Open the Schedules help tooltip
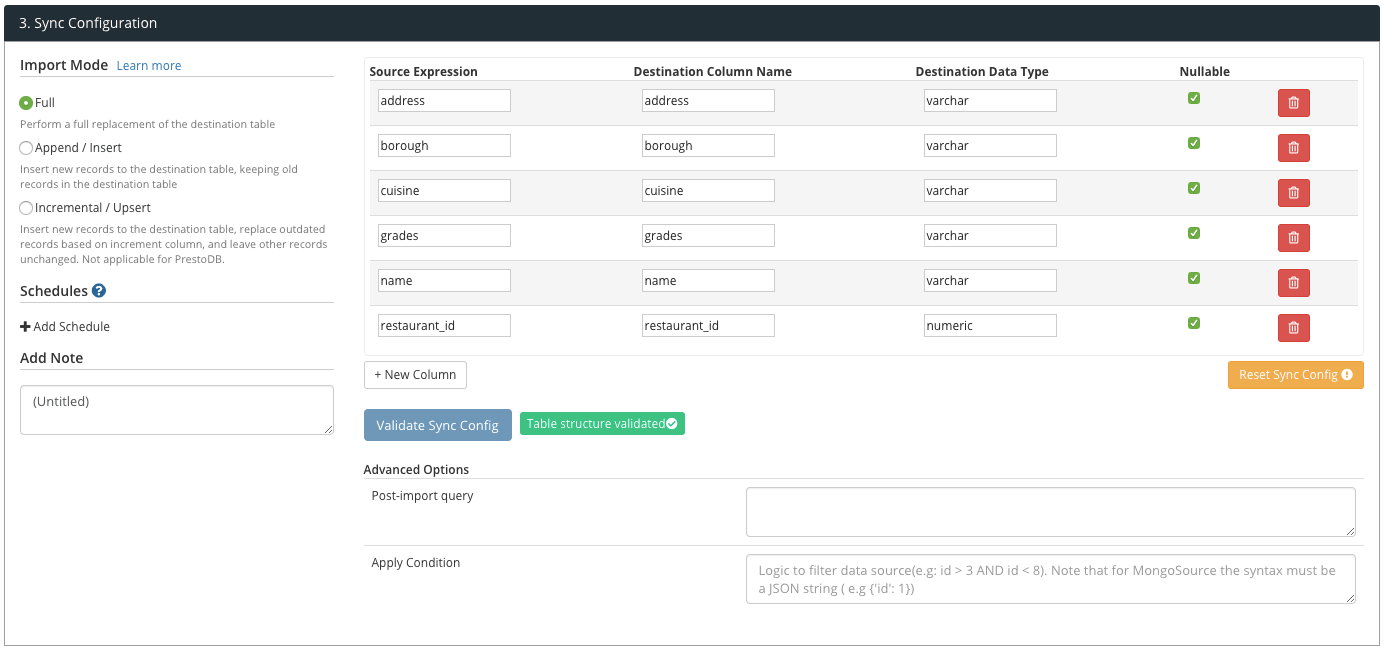This screenshot has height=650, width=1384. point(97,291)
